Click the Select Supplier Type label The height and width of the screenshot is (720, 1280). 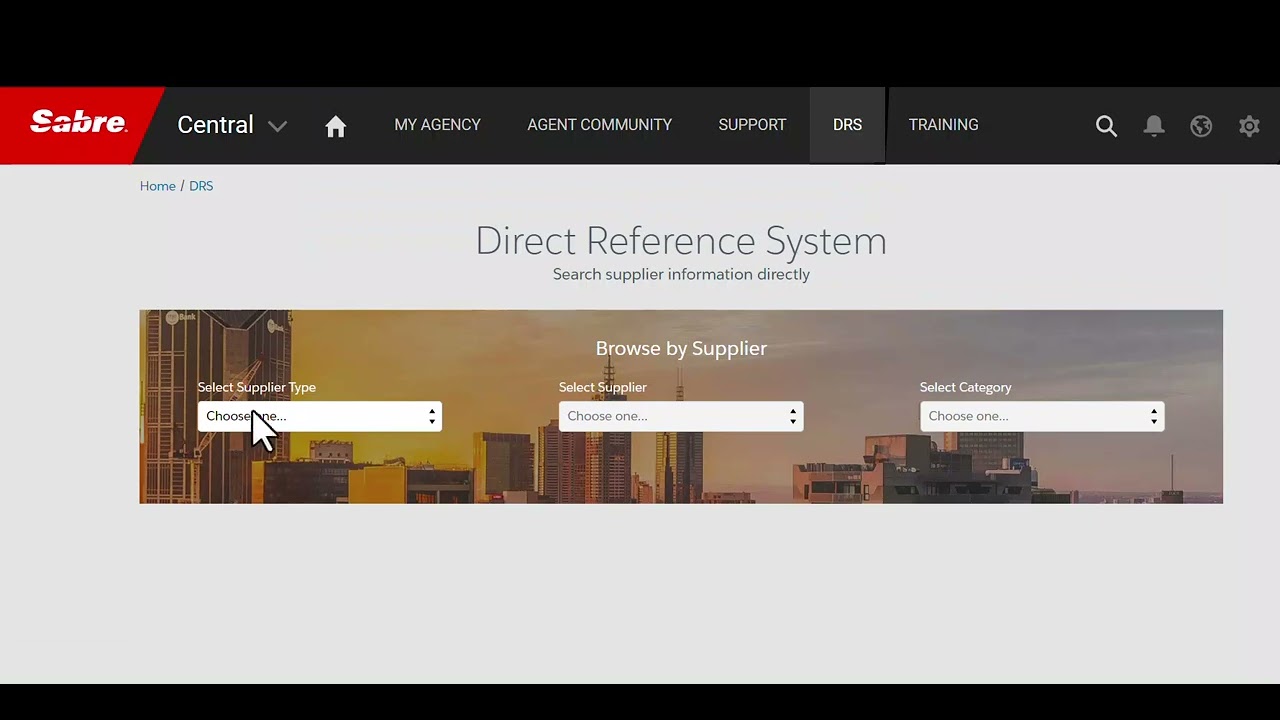click(257, 387)
